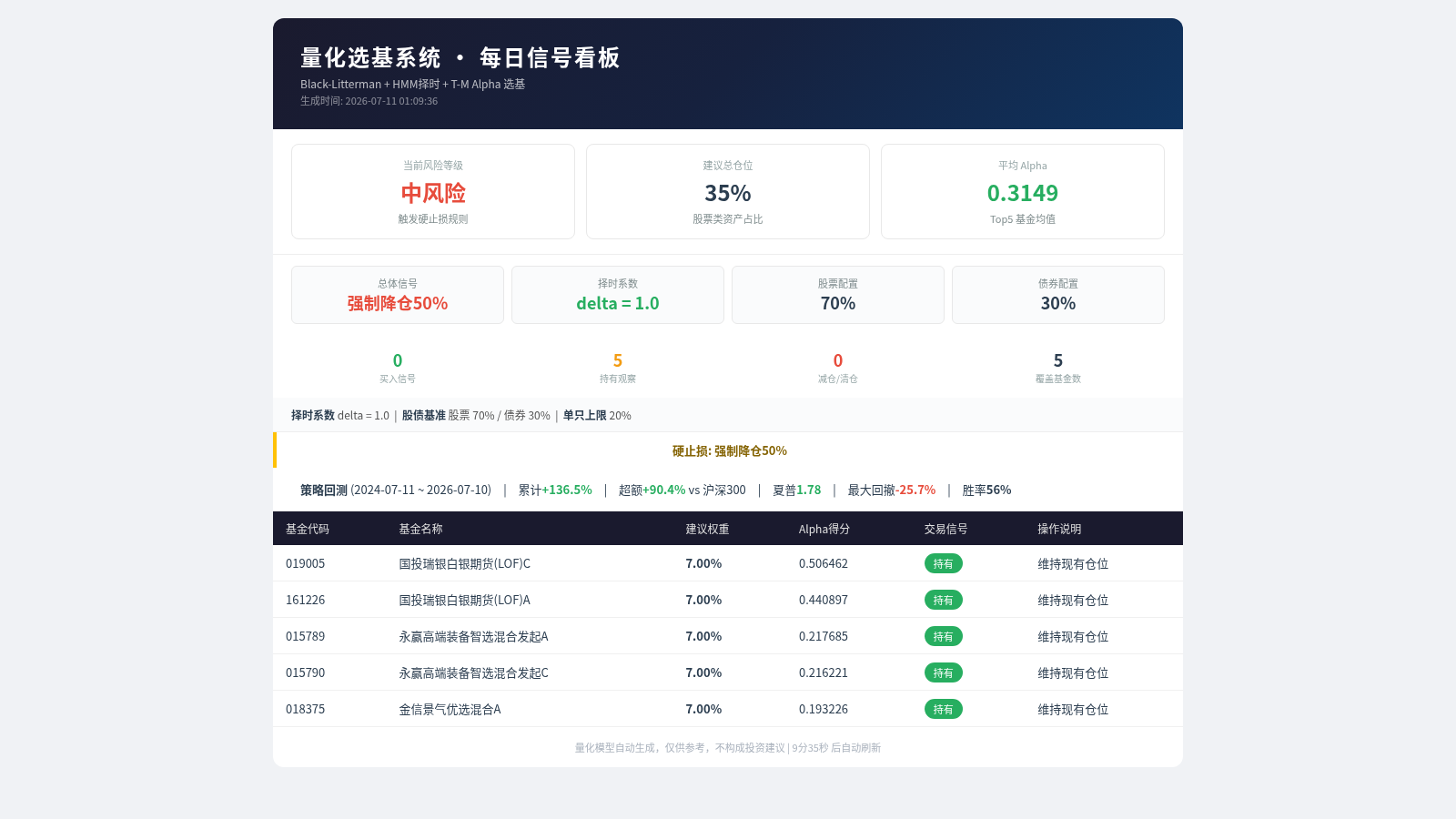The width and height of the screenshot is (1456, 819).
Task: Click the 持有 badge for fund 019005
Action: 943,563
